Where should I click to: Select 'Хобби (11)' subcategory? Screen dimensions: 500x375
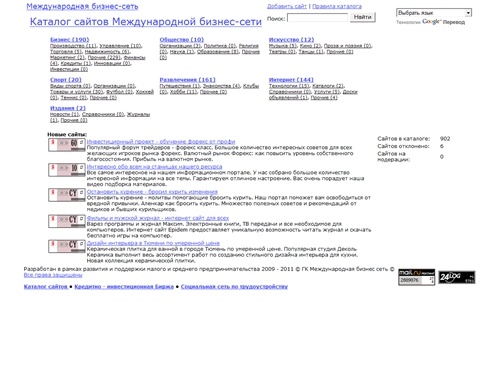tap(184, 92)
